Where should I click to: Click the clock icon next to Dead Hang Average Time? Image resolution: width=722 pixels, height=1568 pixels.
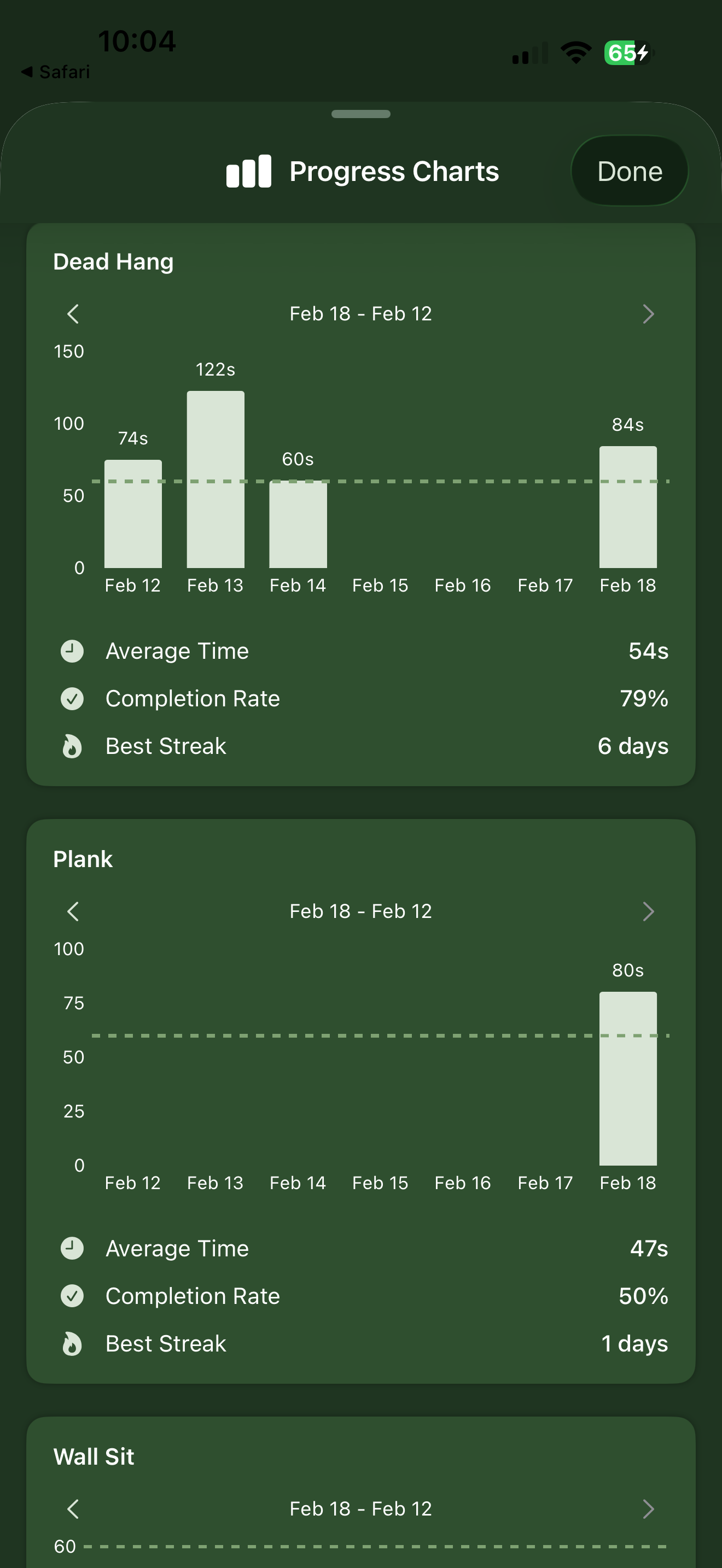pyautogui.click(x=72, y=650)
